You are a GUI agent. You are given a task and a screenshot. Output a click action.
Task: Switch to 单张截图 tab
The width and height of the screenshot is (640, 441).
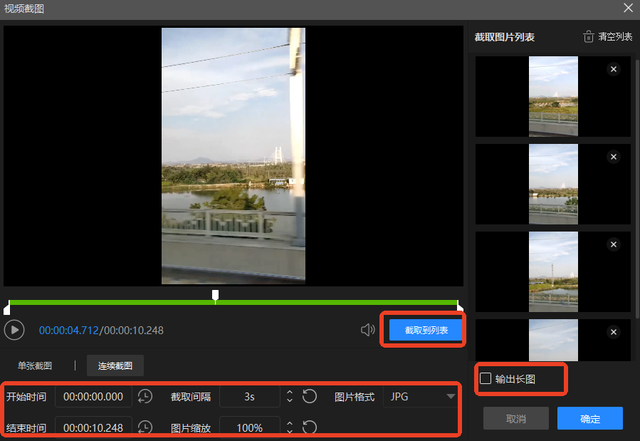[x=35, y=365]
